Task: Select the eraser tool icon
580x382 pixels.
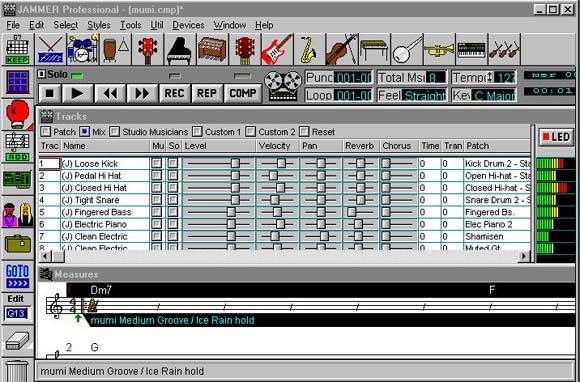Action: point(17,341)
